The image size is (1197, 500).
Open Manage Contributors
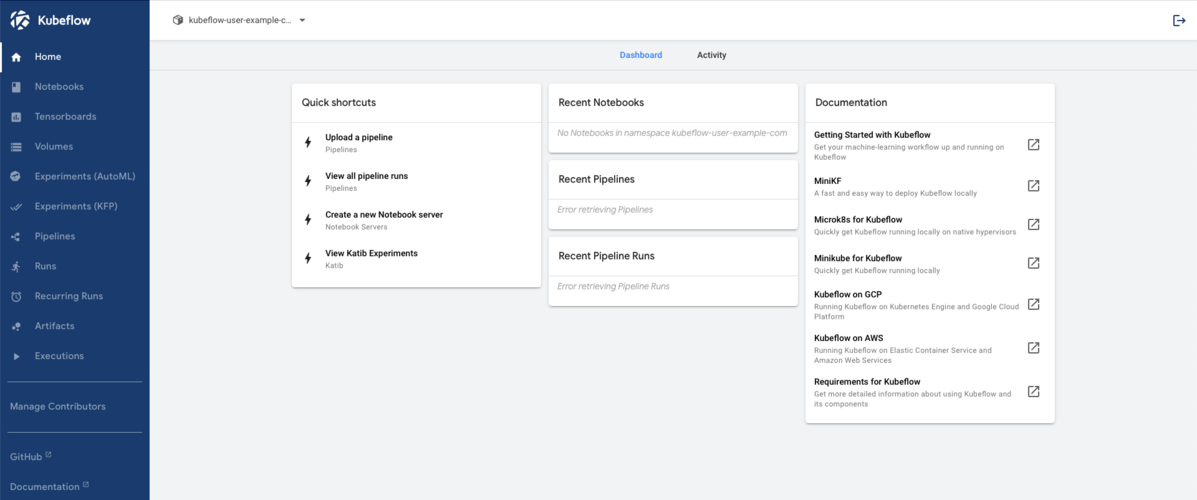click(58, 407)
